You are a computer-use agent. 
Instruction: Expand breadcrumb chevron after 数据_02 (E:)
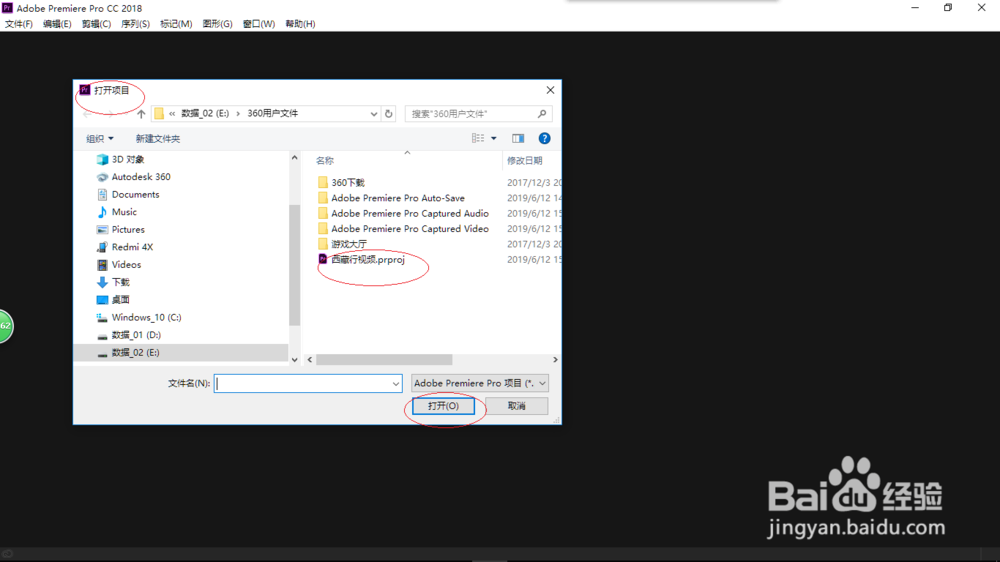tap(238, 114)
